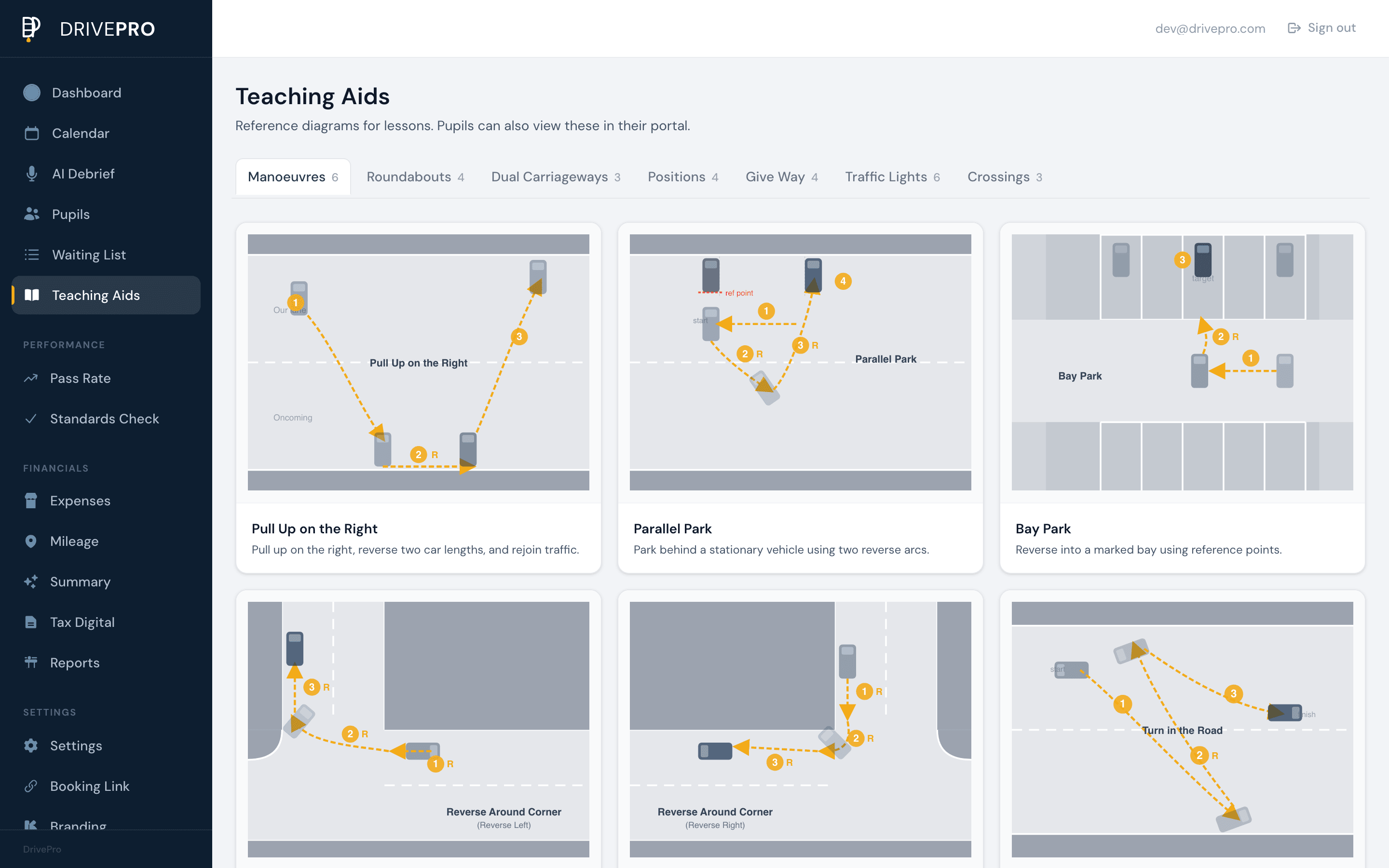Sign out of DrivePro
This screenshot has width=1389, height=868.
1321,27
